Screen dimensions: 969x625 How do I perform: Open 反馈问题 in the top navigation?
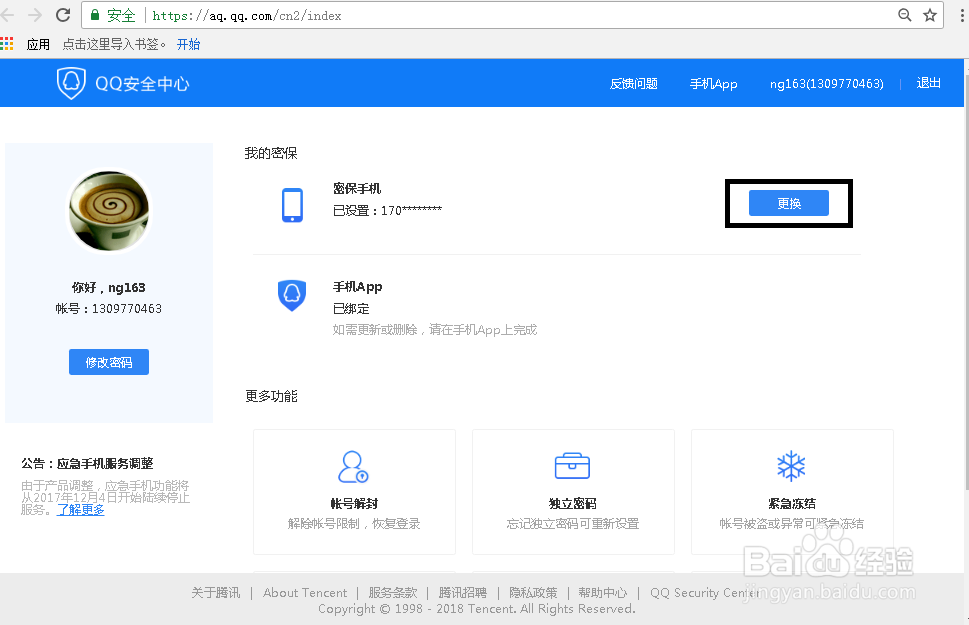(x=633, y=83)
